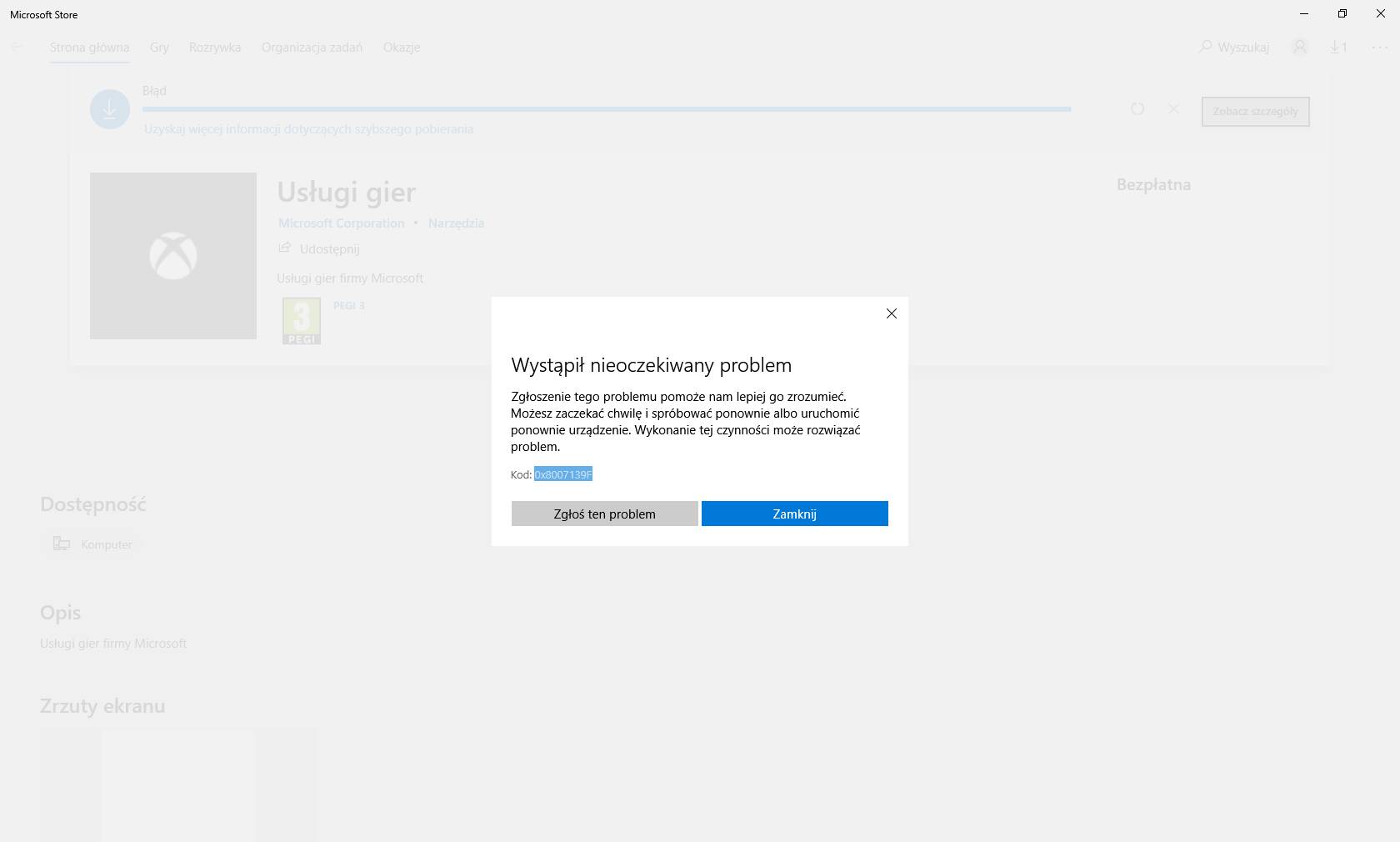This screenshot has width=1400, height=842.
Task: Open the Microsoft Corporation publisher link
Action: [341, 223]
